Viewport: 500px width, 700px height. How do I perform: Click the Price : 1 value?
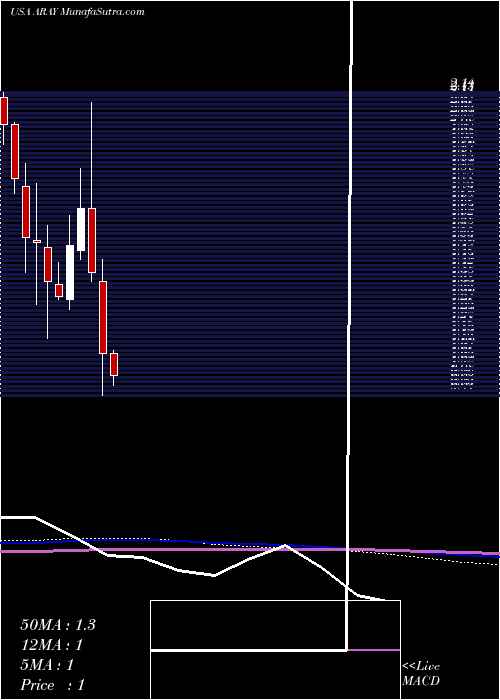[x=53, y=685]
